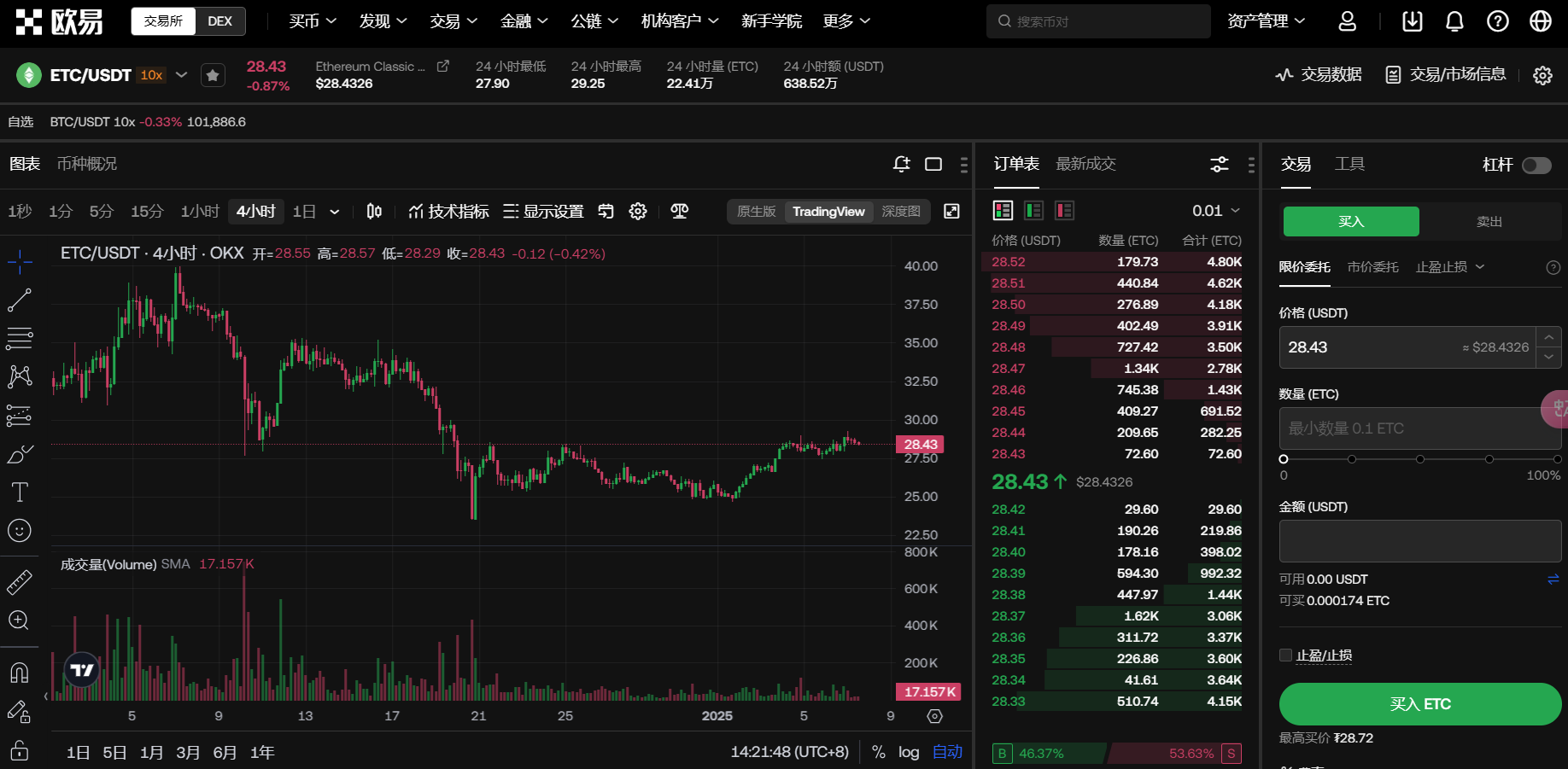
Task: Click the 100% mark on amount slider
Action: tap(1557, 459)
